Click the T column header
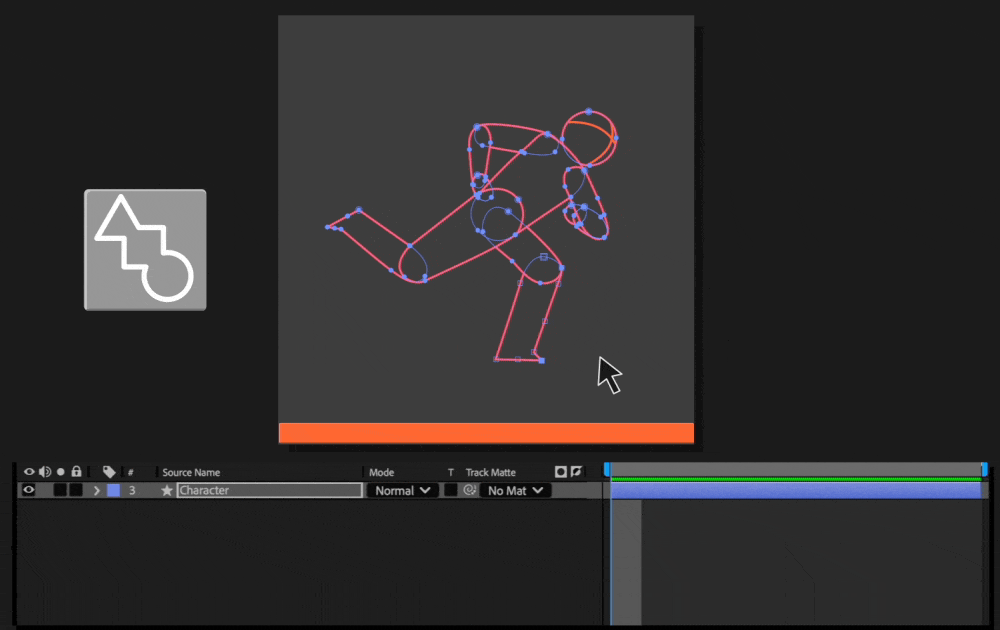Screen dimensions: 1000x630 [450, 472]
